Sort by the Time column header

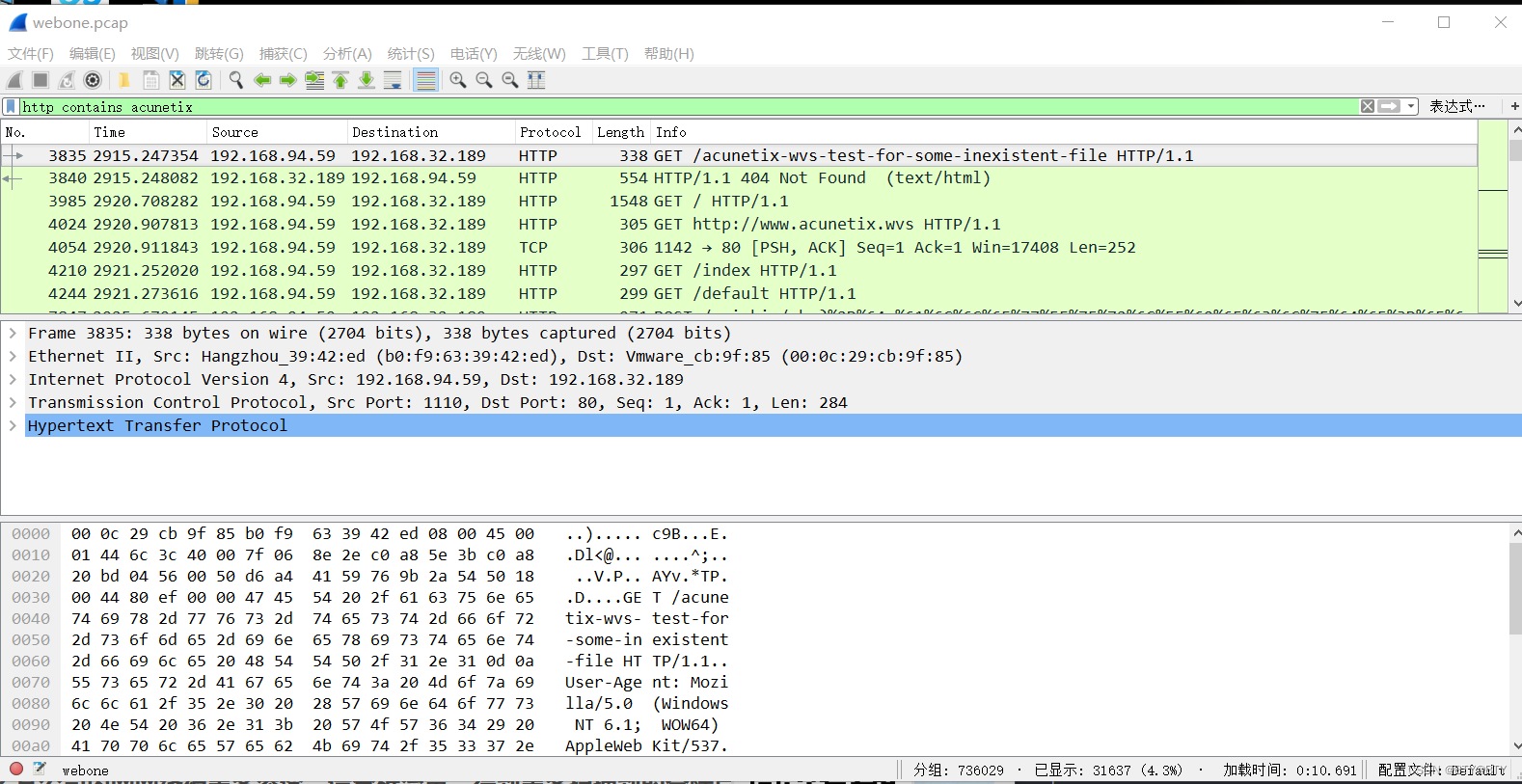click(149, 132)
